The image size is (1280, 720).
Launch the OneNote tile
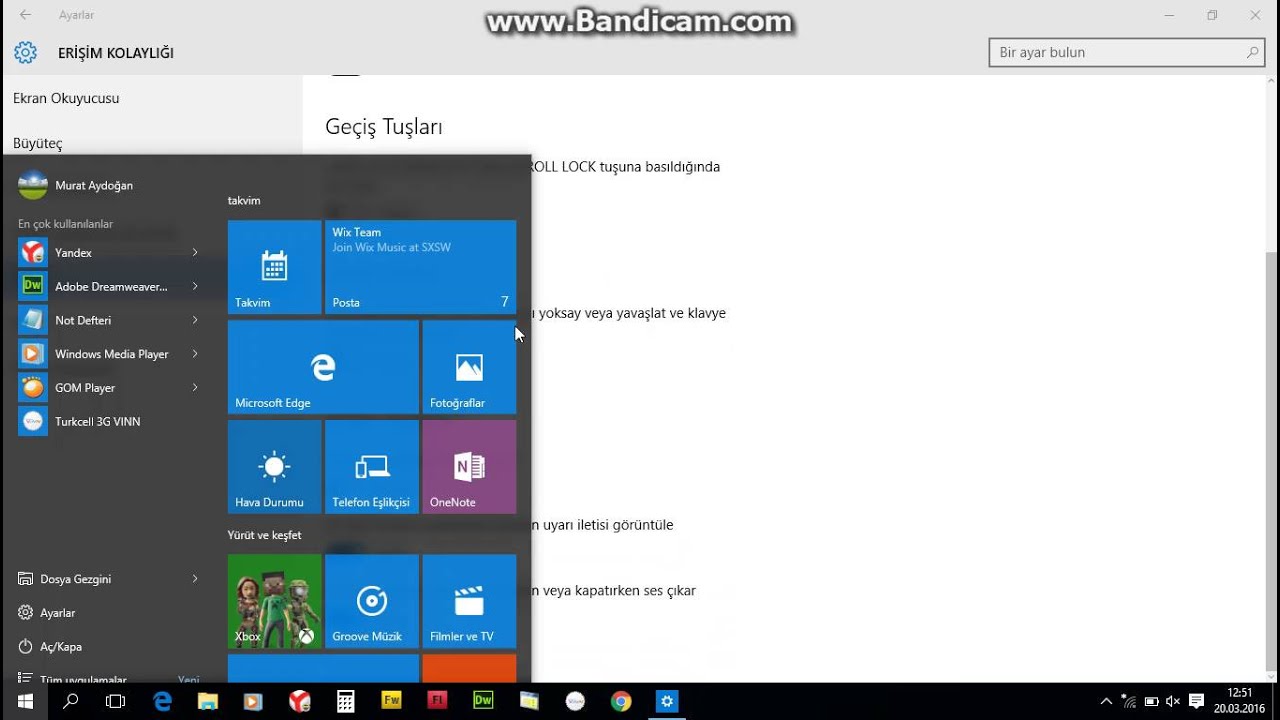[x=469, y=467]
